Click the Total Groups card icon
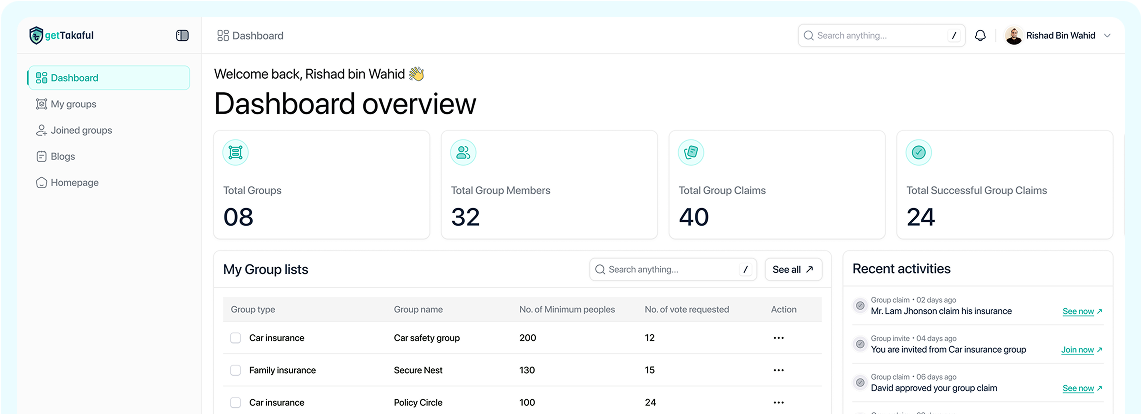 coord(235,152)
